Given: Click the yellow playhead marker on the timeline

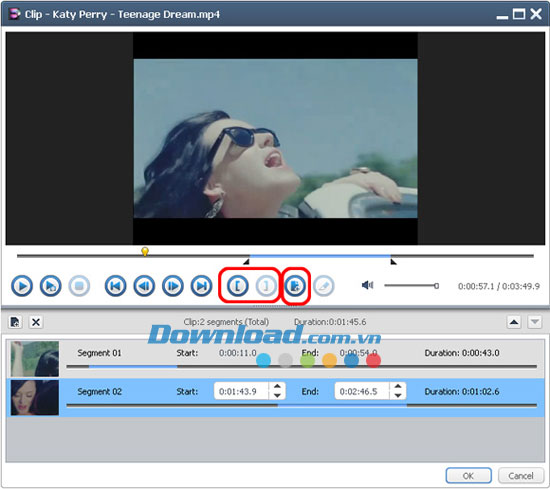Looking at the screenshot, I should click(x=145, y=252).
